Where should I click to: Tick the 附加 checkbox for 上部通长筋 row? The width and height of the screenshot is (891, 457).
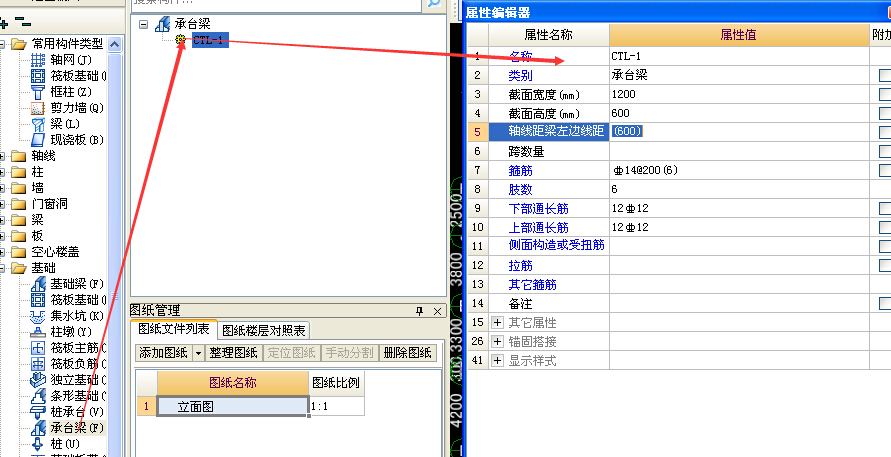885,227
